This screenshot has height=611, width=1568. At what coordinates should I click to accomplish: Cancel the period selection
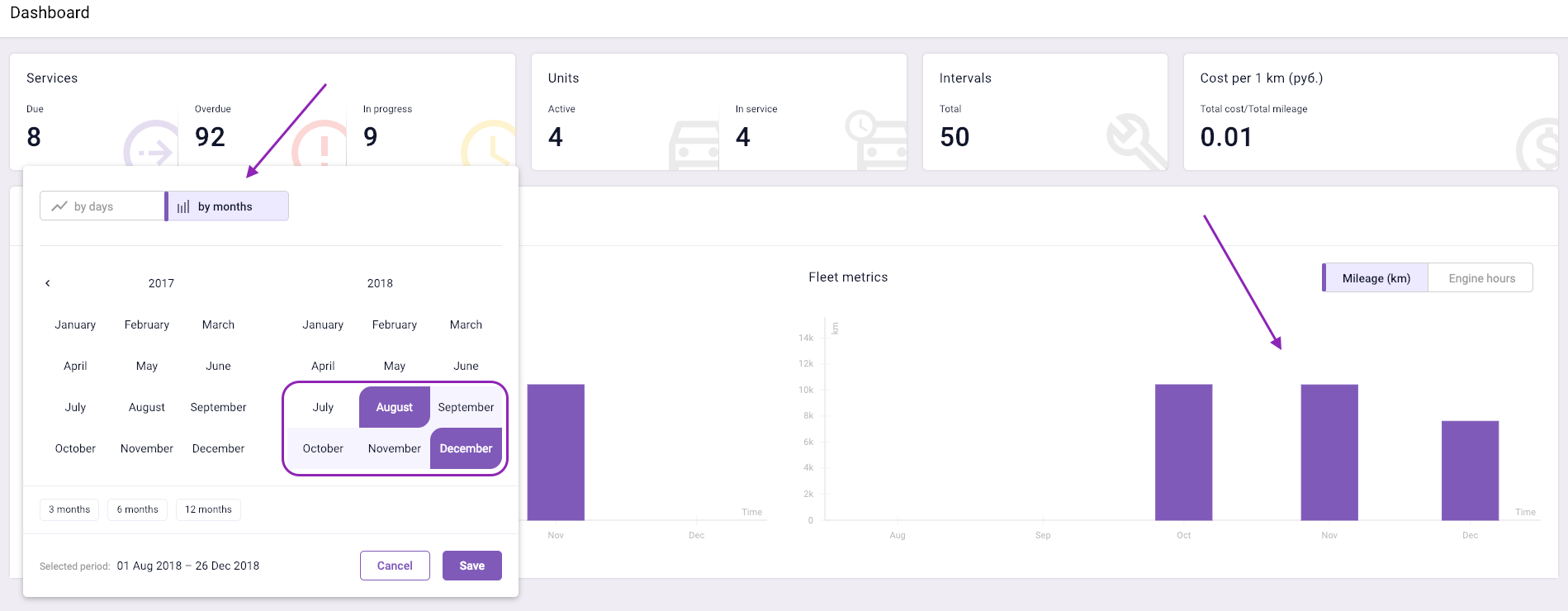pyautogui.click(x=395, y=566)
